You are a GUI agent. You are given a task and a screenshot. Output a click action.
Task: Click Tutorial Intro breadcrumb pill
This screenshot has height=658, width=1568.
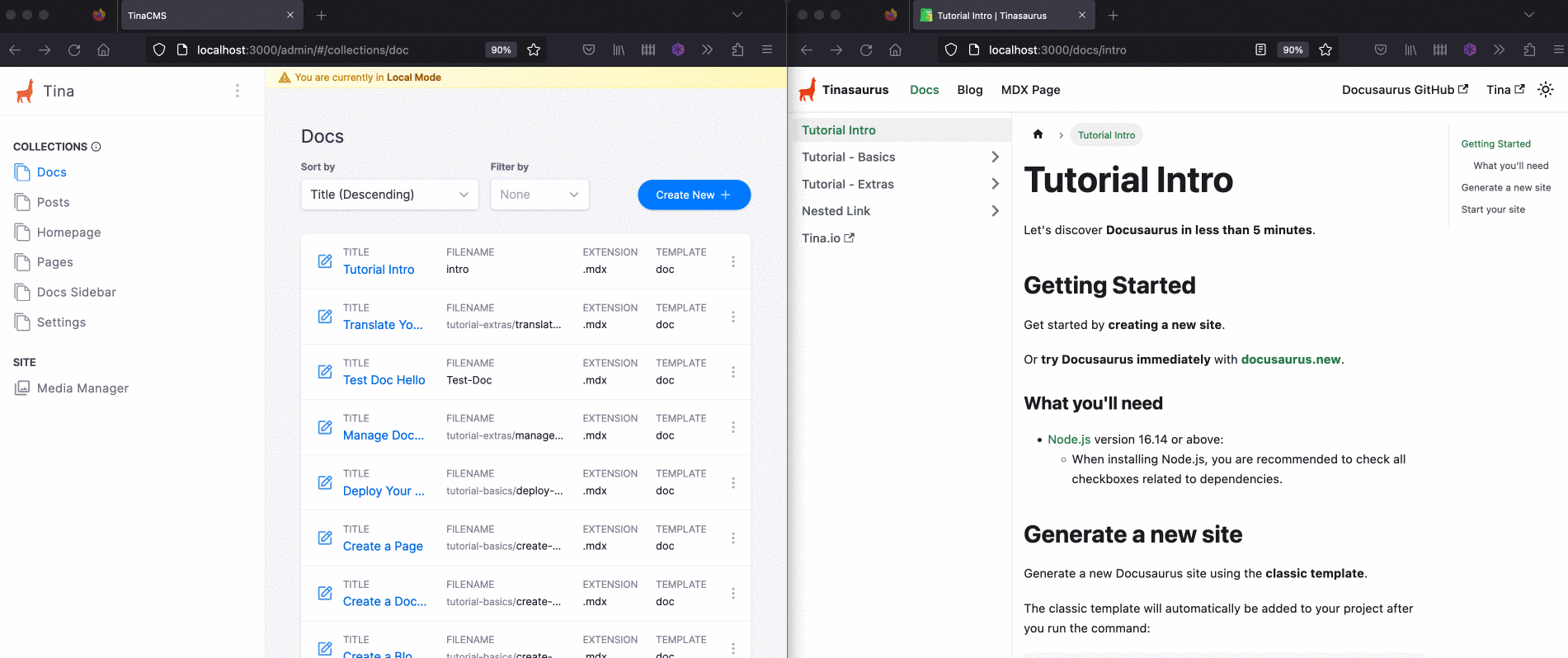click(1106, 135)
